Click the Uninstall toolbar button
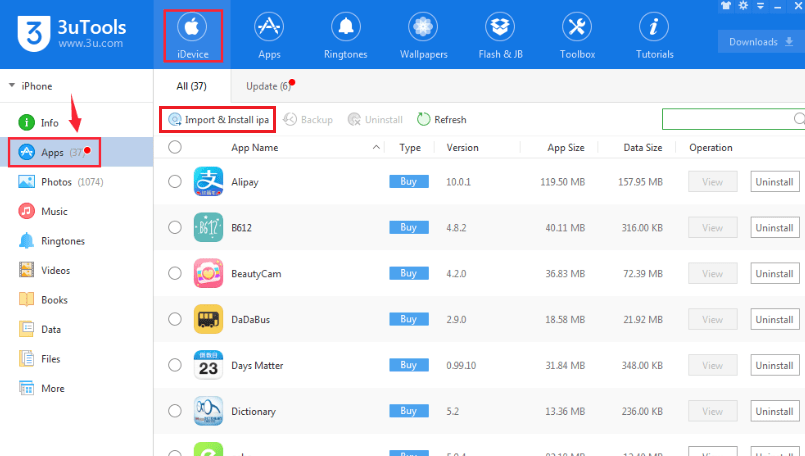 click(x=375, y=120)
